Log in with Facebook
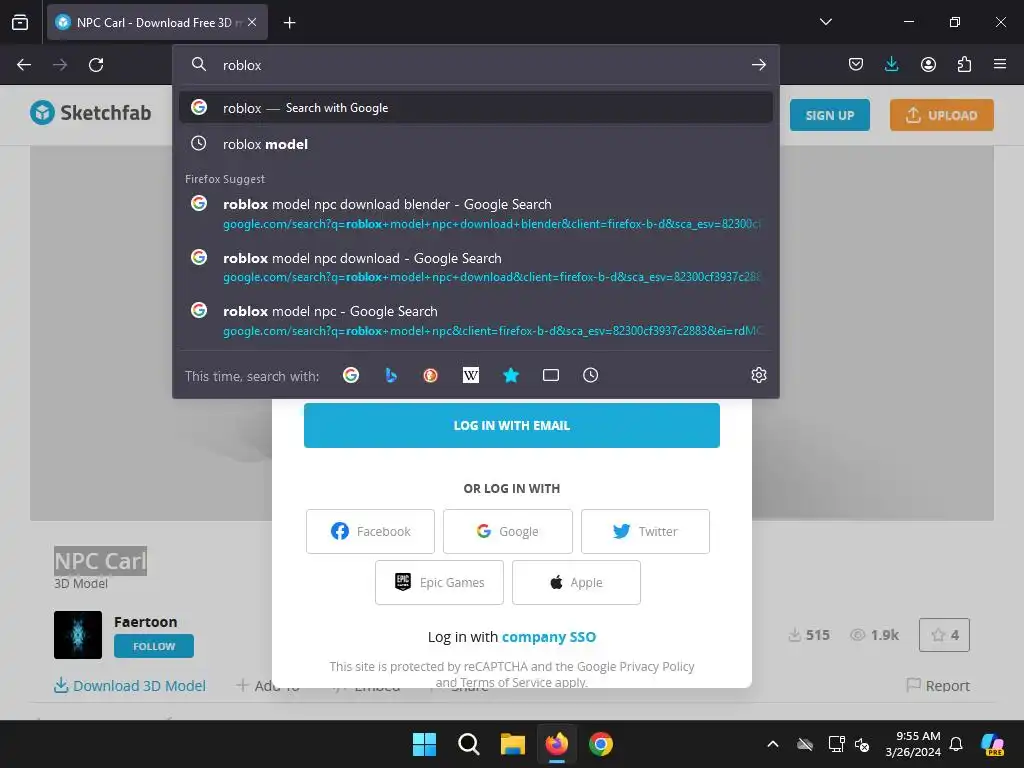 (x=370, y=531)
